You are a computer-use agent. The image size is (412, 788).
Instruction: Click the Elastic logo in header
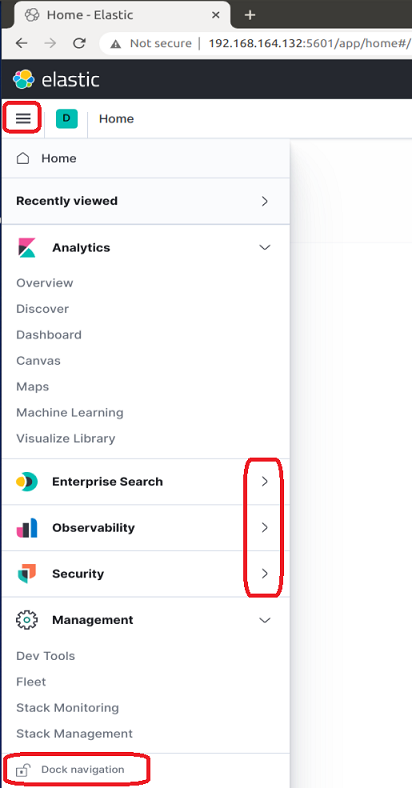point(56,79)
